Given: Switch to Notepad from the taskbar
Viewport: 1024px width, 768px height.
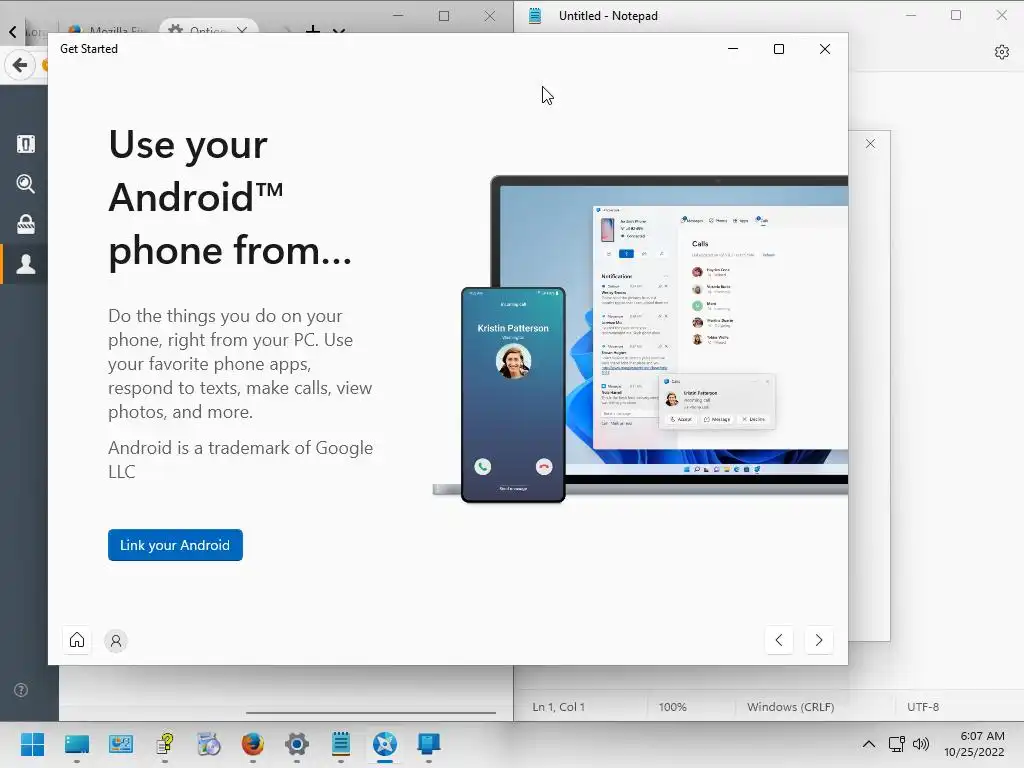Looking at the screenshot, I should click(x=341, y=744).
